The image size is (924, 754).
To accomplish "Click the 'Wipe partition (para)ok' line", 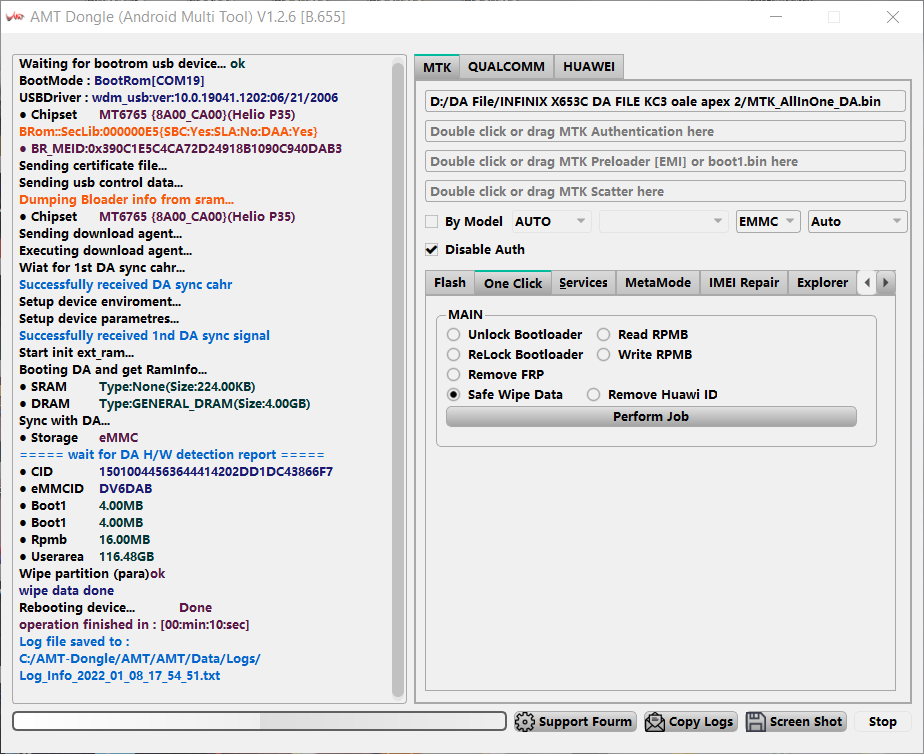I will point(92,574).
